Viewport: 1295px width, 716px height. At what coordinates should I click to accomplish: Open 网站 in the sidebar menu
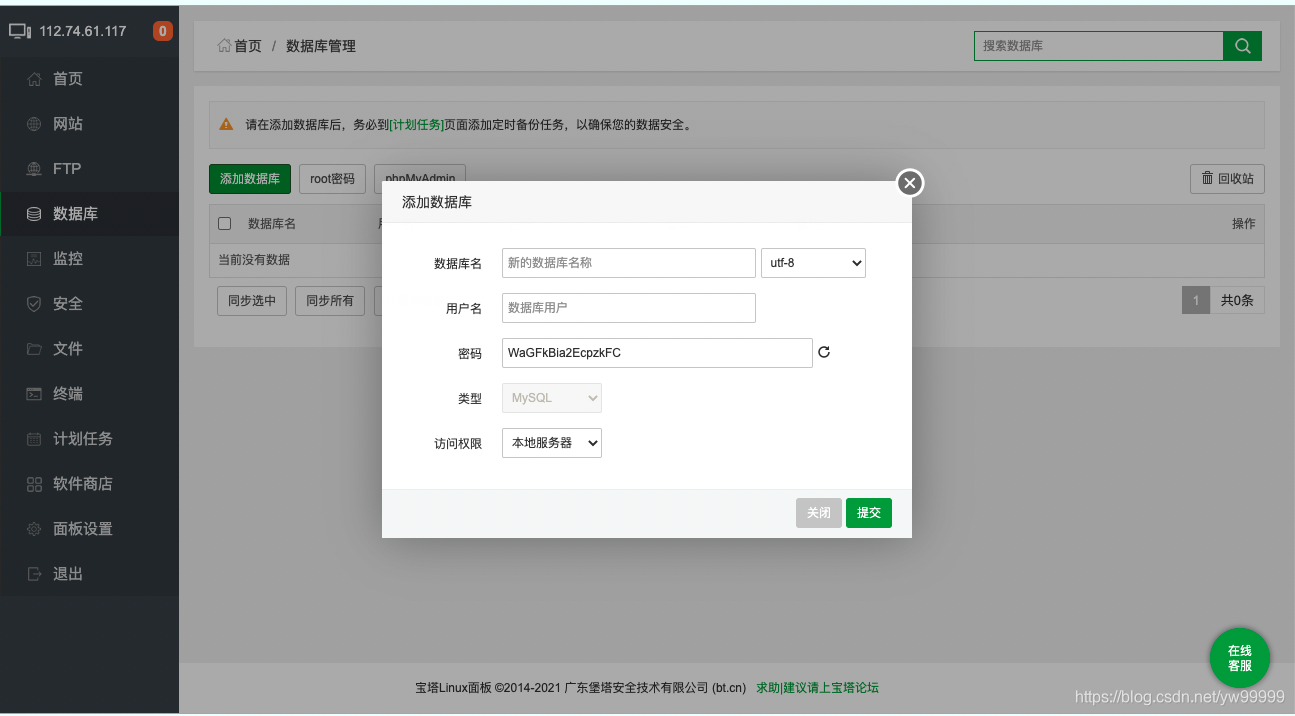click(x=68, y=124)
